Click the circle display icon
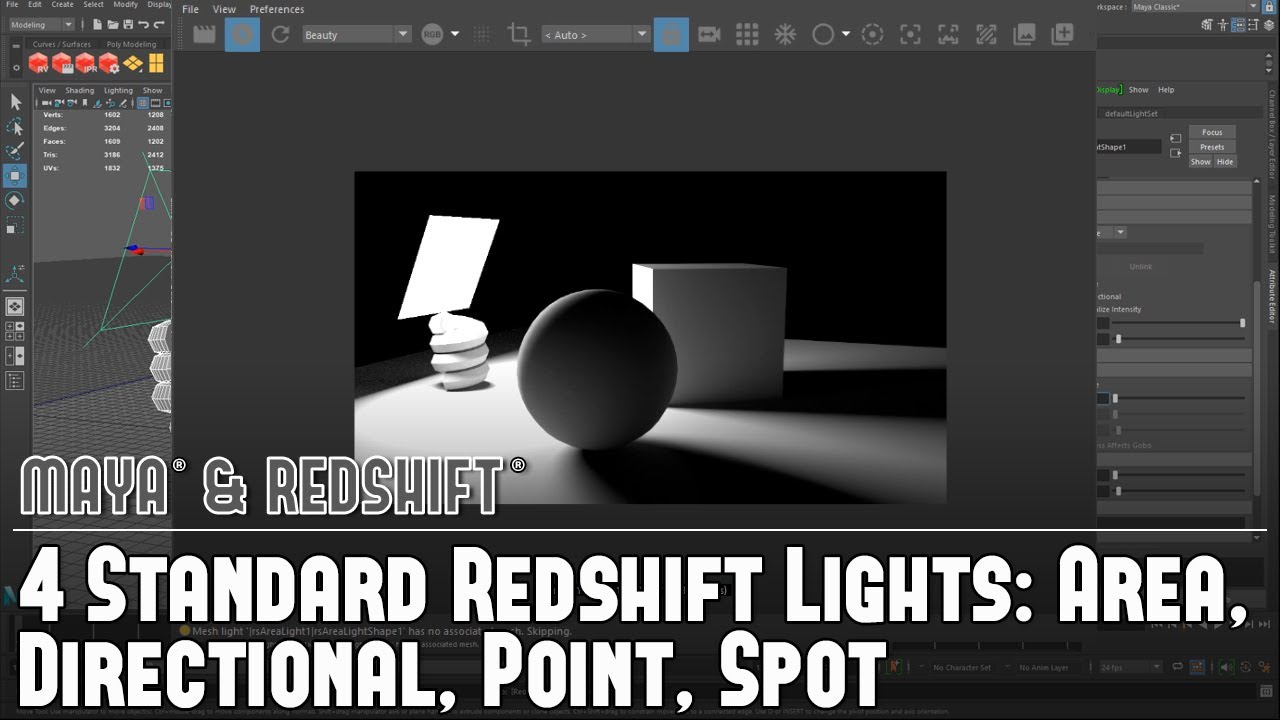 823,34
